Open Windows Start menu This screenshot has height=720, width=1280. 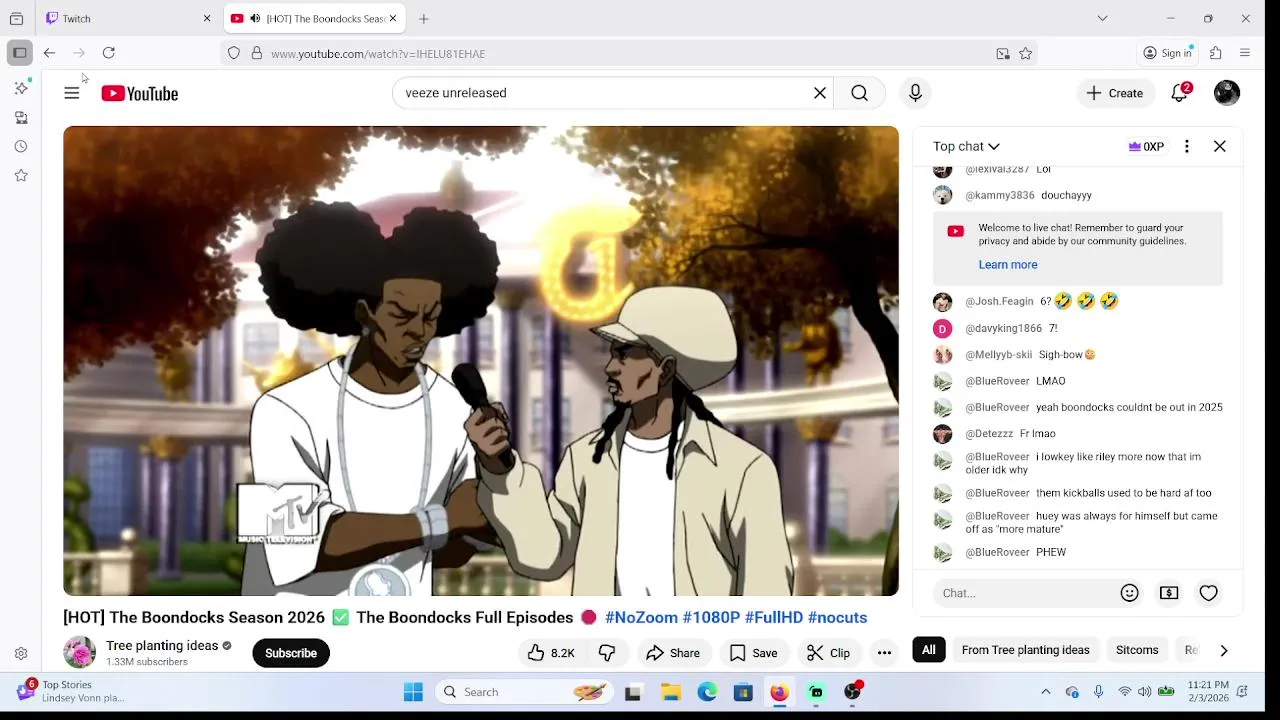(x=413, y=692)
